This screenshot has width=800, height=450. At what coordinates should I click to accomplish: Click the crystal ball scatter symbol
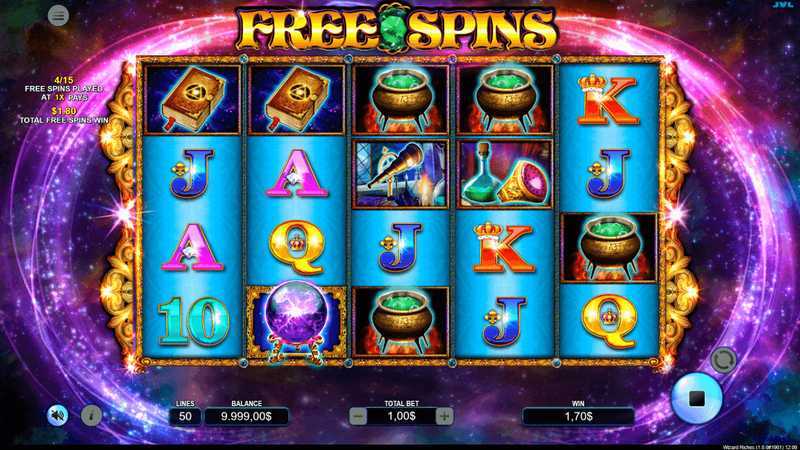(296, 322)
